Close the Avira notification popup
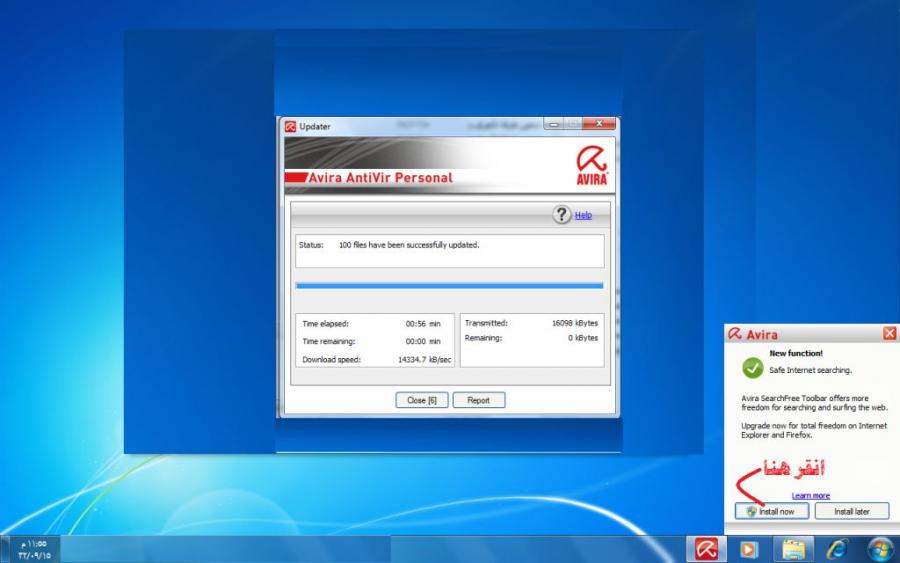This screenshot has height=563, width=900. click(889, 334)
